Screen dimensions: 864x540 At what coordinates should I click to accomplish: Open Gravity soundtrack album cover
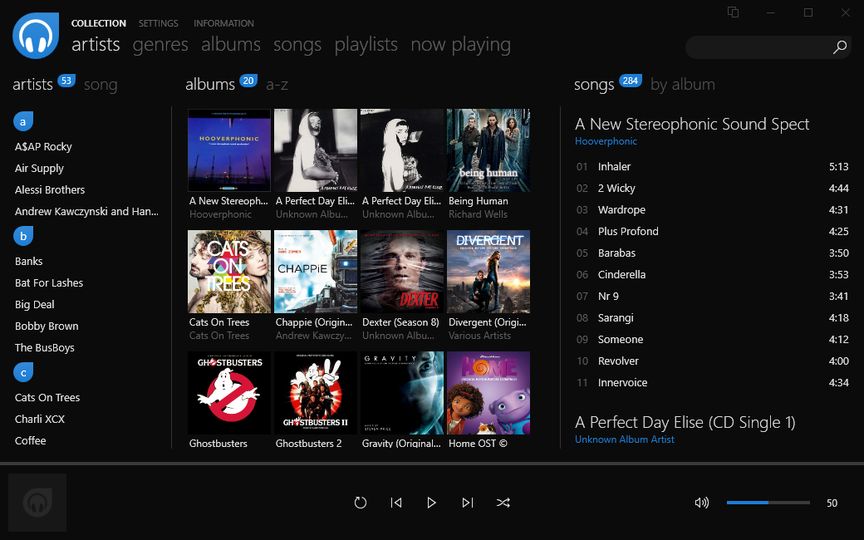[402, 393]
